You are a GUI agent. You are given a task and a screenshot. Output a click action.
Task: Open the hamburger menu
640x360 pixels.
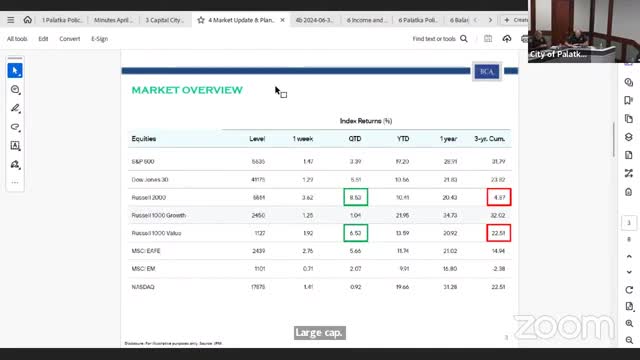[11, 20]
